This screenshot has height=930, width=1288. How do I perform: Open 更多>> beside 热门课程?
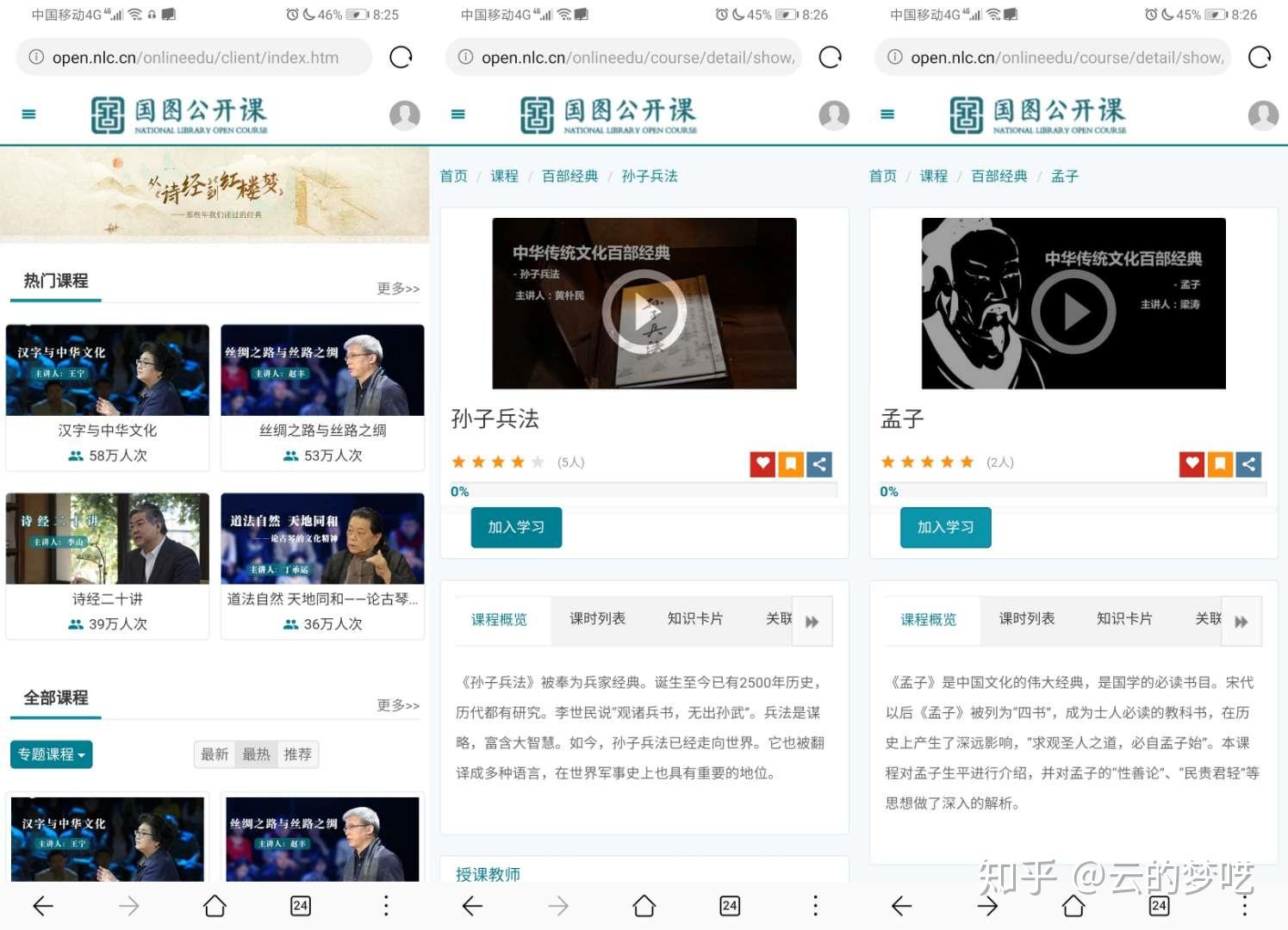(x=397, y=288)
